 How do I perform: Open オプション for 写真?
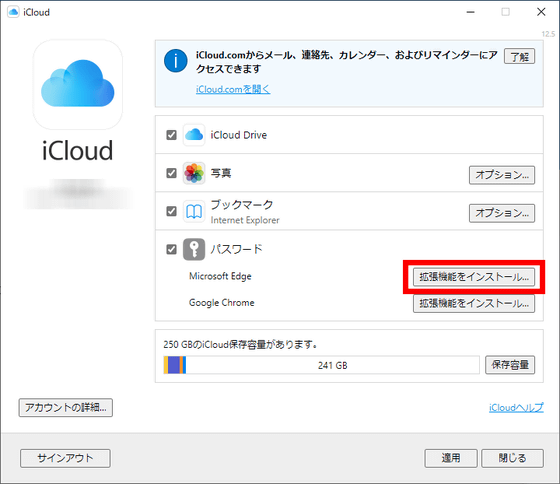tap(502, 175)
